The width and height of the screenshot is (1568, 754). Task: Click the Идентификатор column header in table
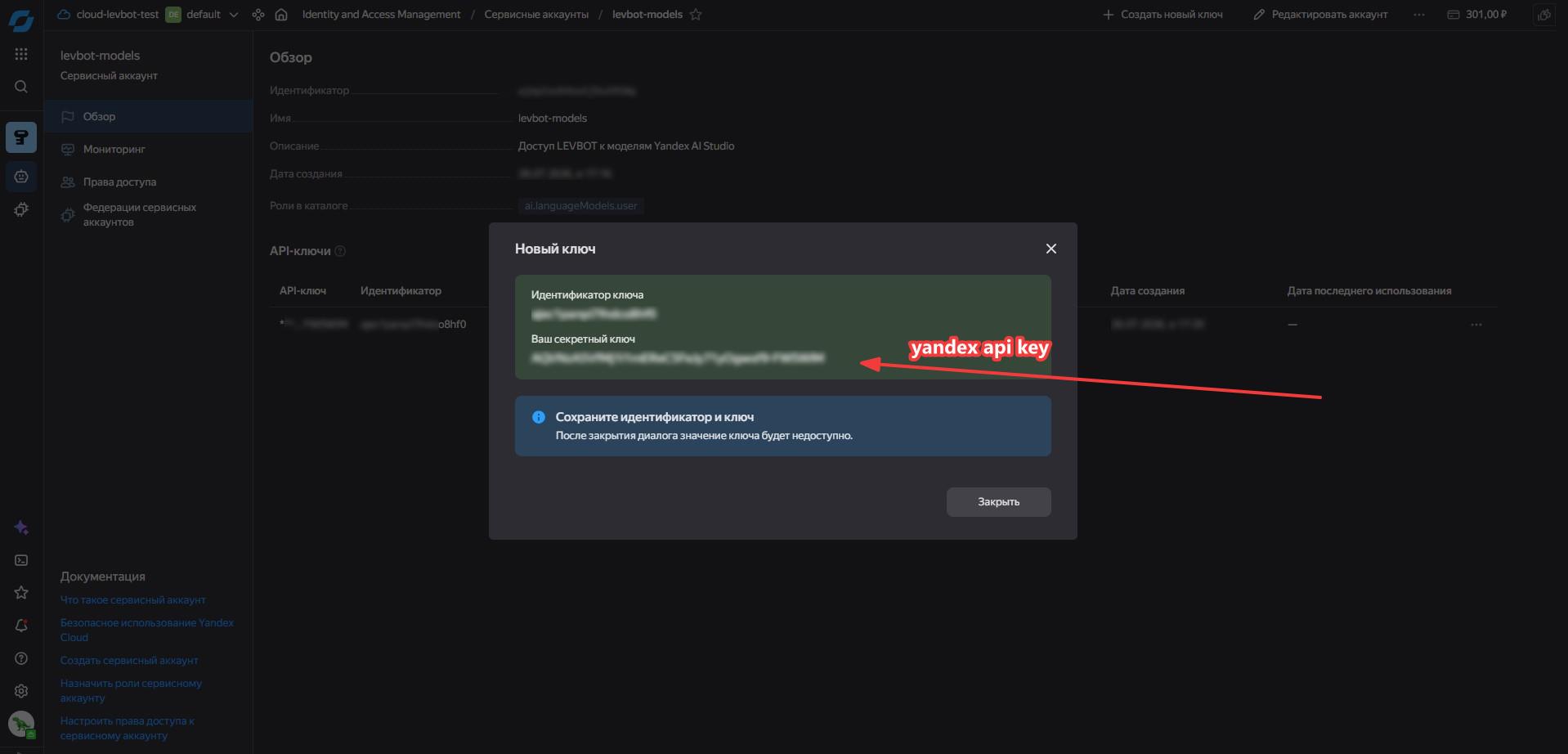coord(401,291)
